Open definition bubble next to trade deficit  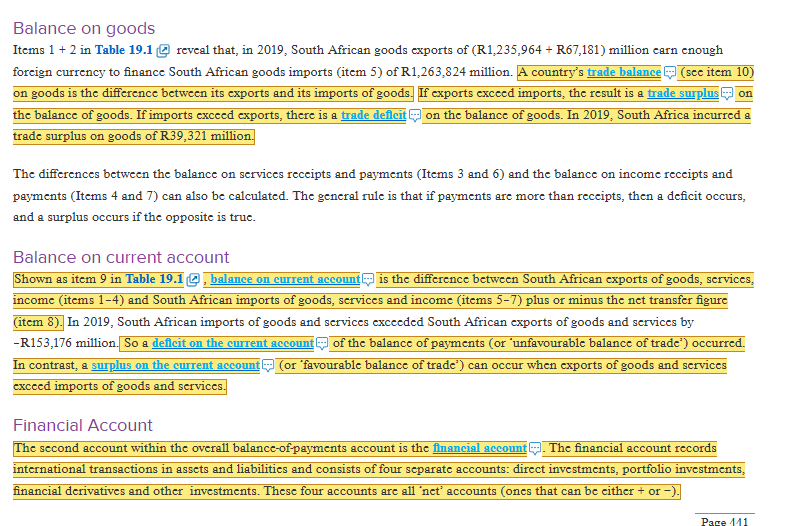click(x=415, y=115)
